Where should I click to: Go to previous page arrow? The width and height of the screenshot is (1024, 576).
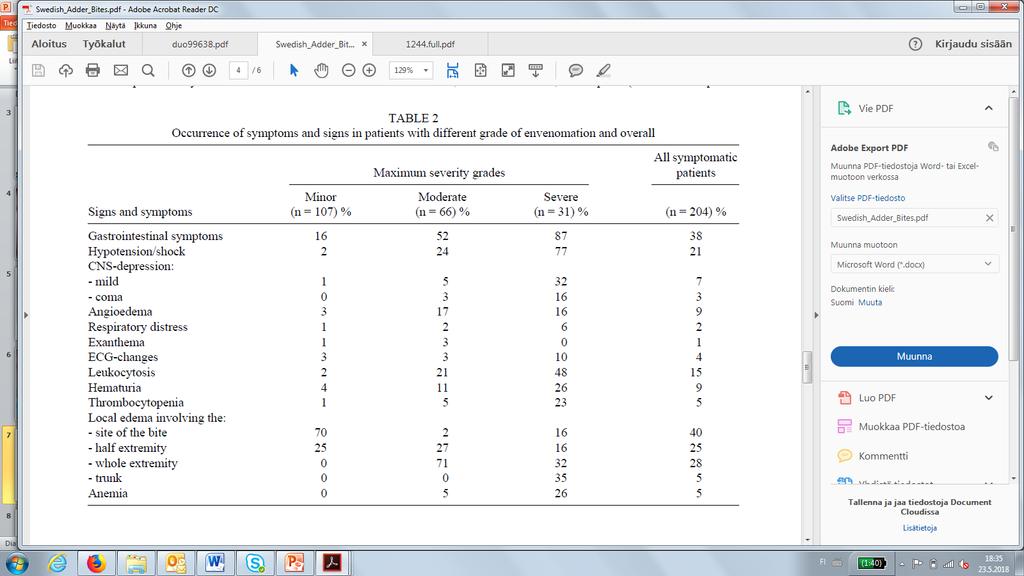pyautogui.click(x=189, y=71)
